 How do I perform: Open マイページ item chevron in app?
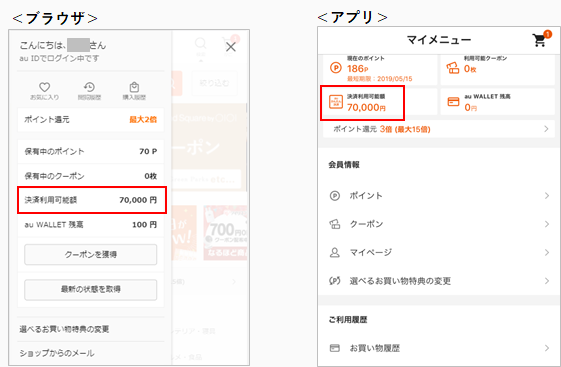point(546,253)
